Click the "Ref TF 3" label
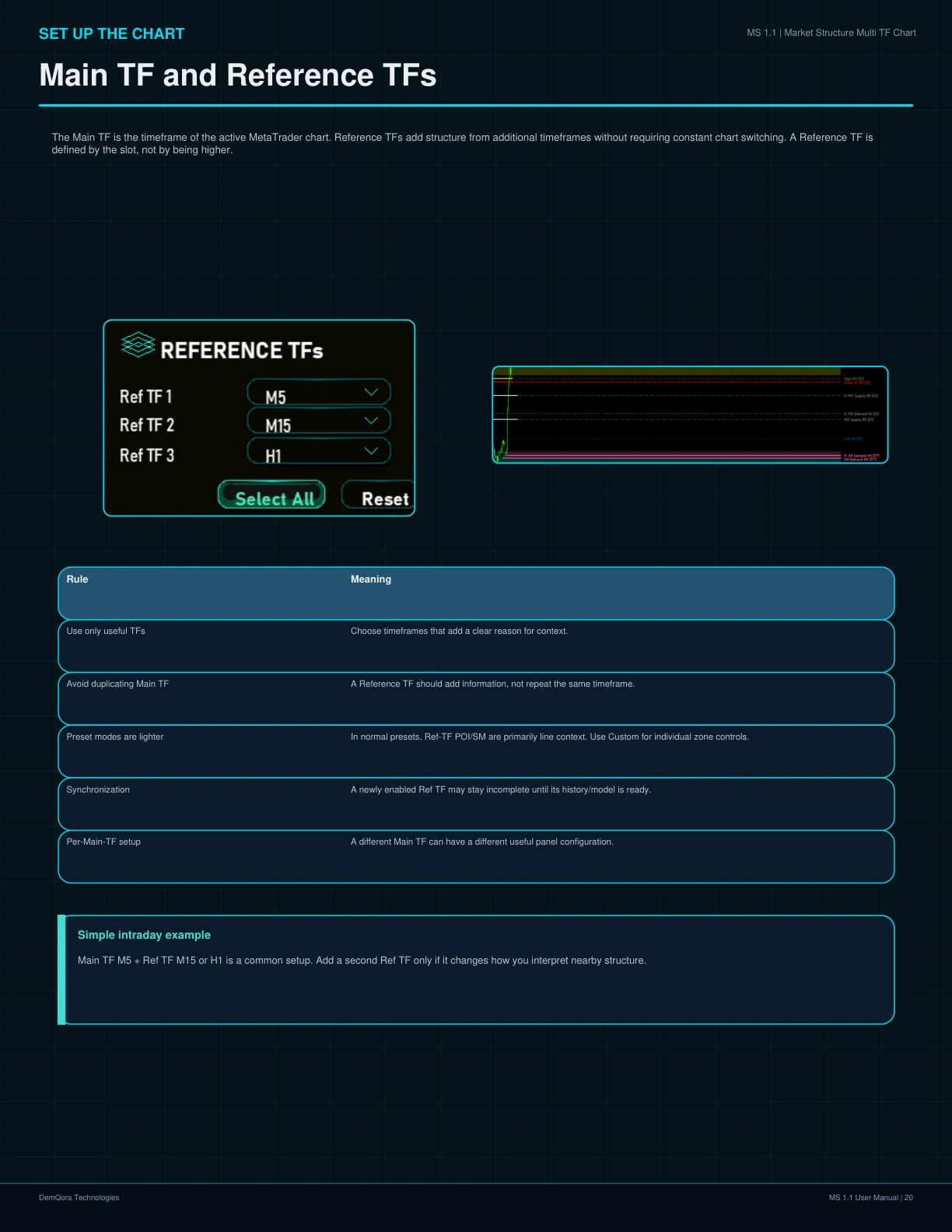The image size is (952, 1232). click(x=147, y=455)
